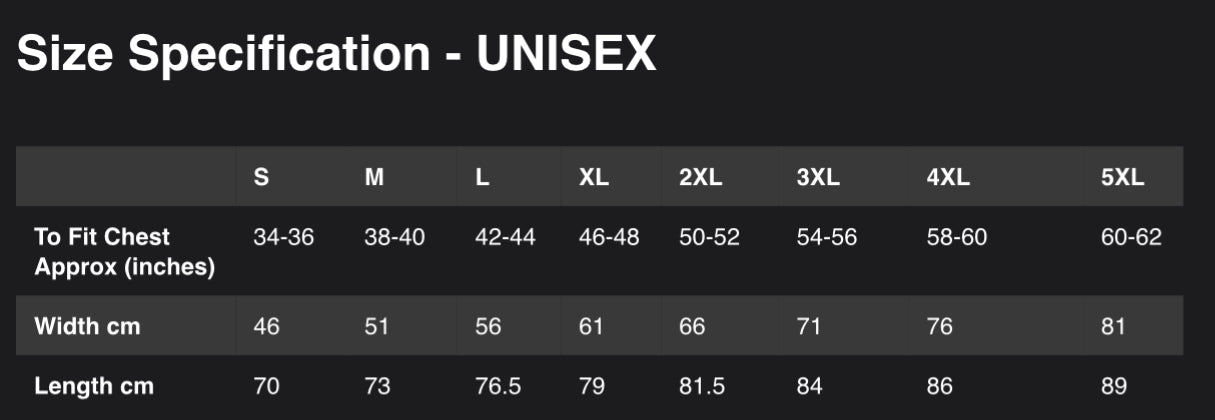Select the 4XL size column header
Screen dimensions: 1215x420
pos(948,178)
